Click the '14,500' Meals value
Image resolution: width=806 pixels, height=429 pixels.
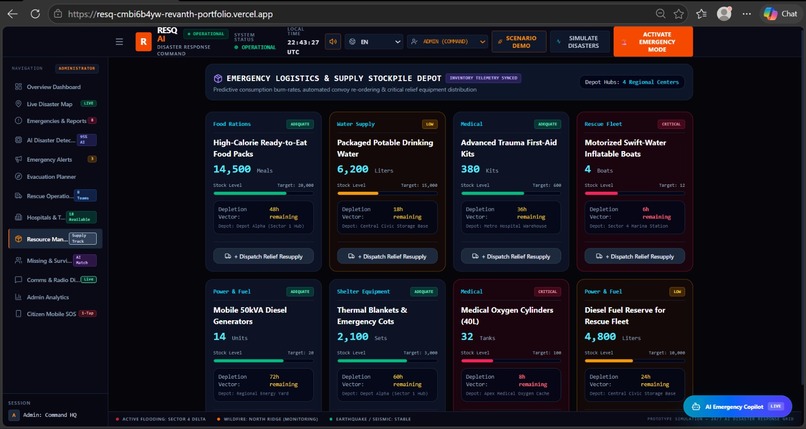(232, 169)
